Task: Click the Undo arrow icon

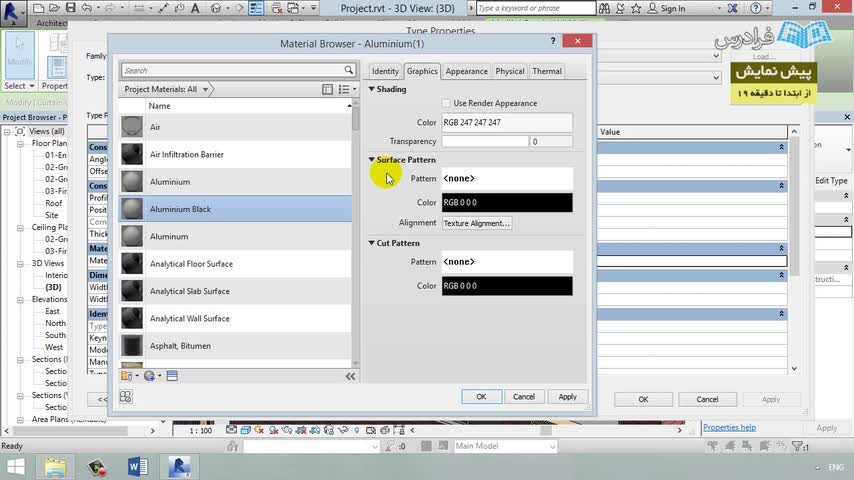Action: pos(87,8)
